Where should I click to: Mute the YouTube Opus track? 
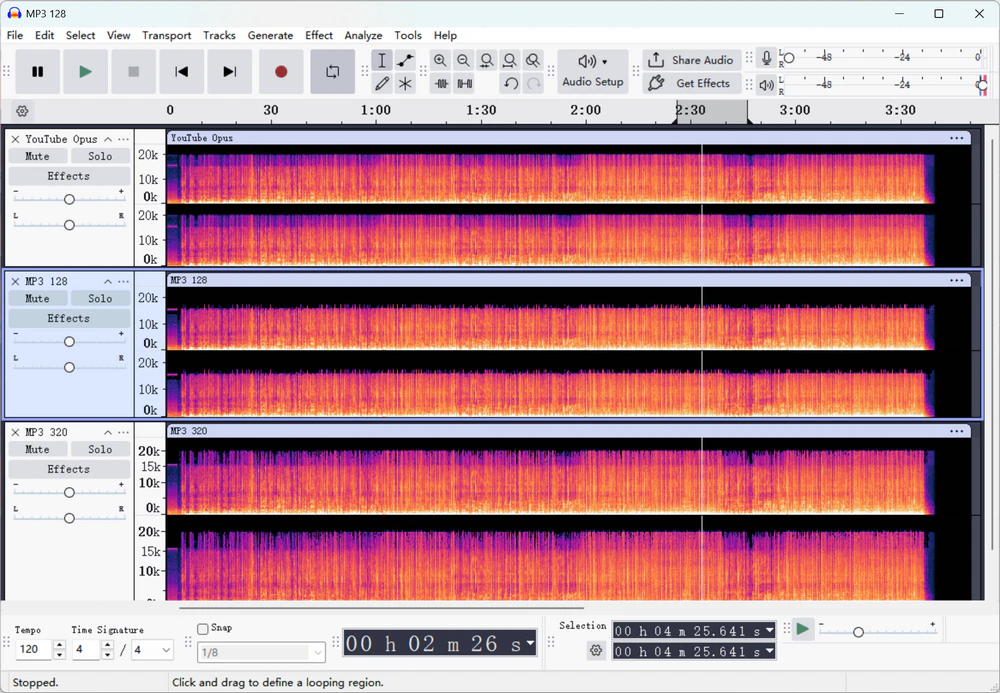click(x=37, y=156)
